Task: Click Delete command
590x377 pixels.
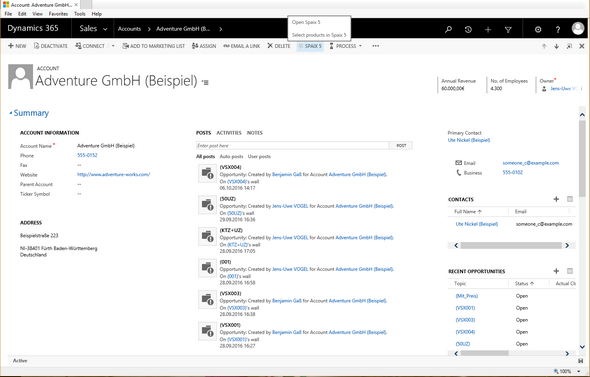Action: pos(279,46)
